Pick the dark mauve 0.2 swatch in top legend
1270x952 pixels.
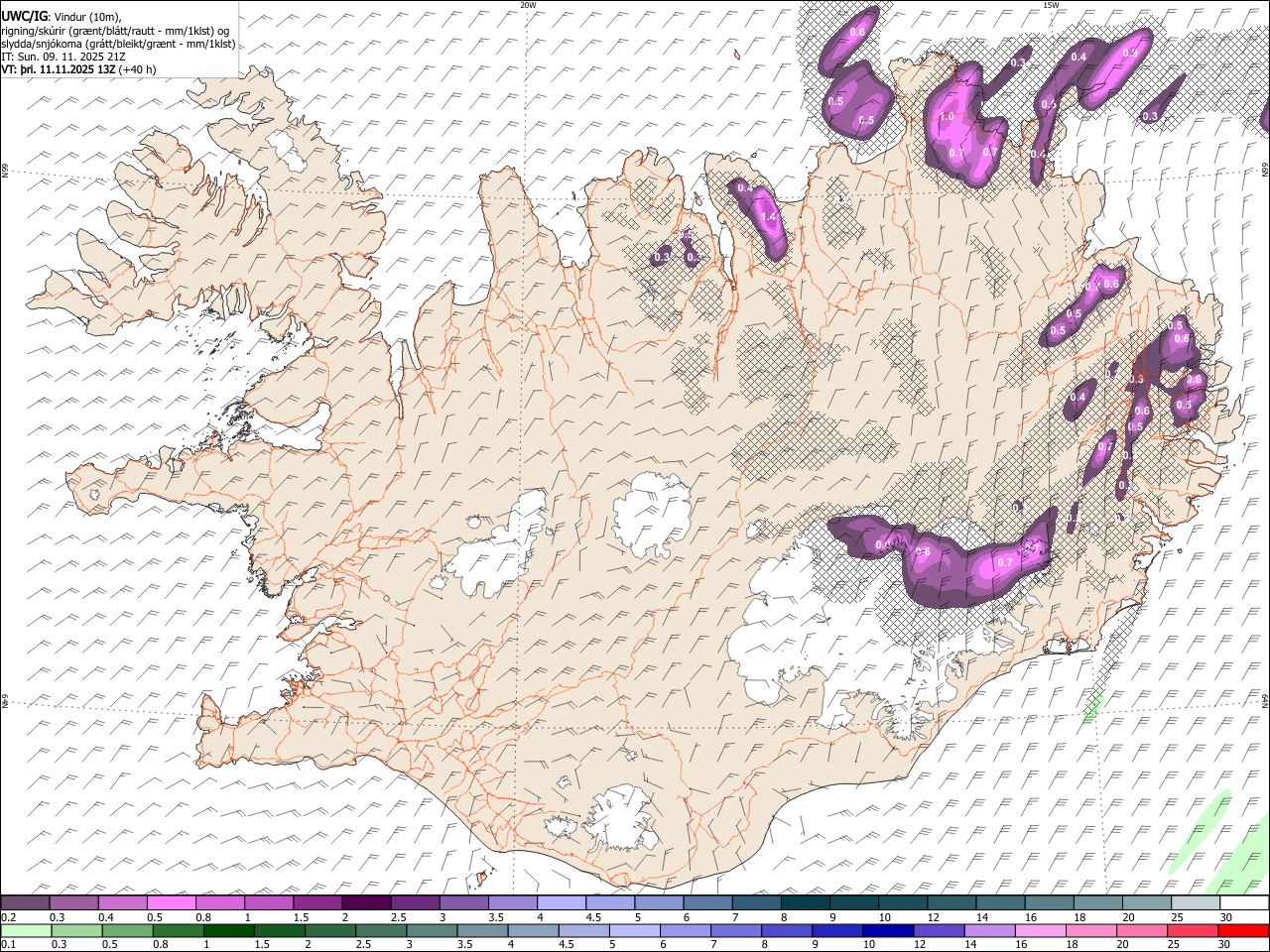[26, 903]
